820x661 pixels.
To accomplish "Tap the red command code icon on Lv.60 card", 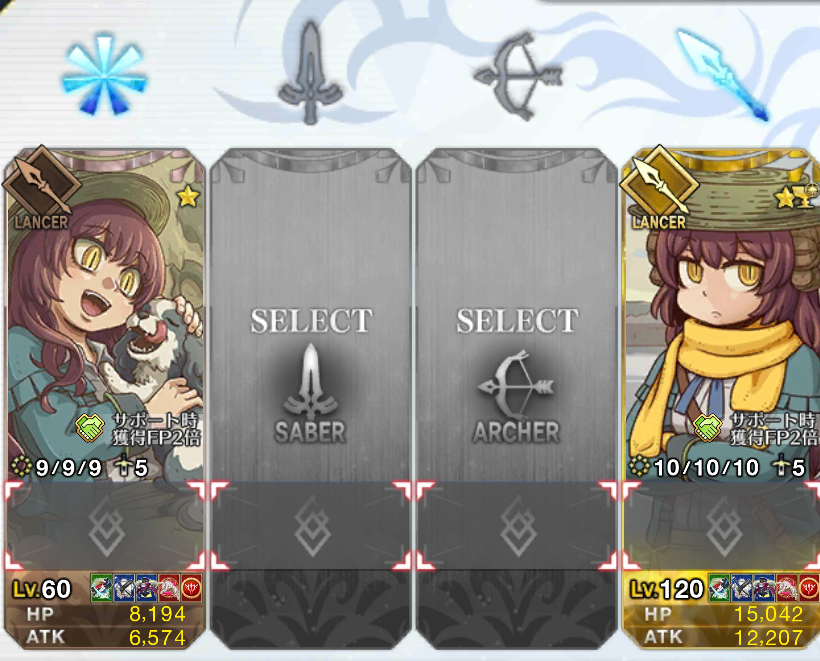I will [192, 587].
